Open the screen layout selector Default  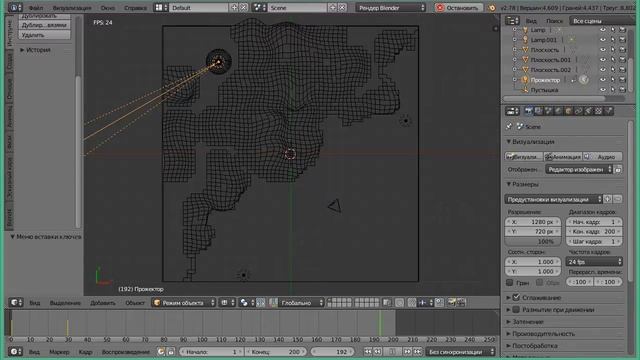199,8
